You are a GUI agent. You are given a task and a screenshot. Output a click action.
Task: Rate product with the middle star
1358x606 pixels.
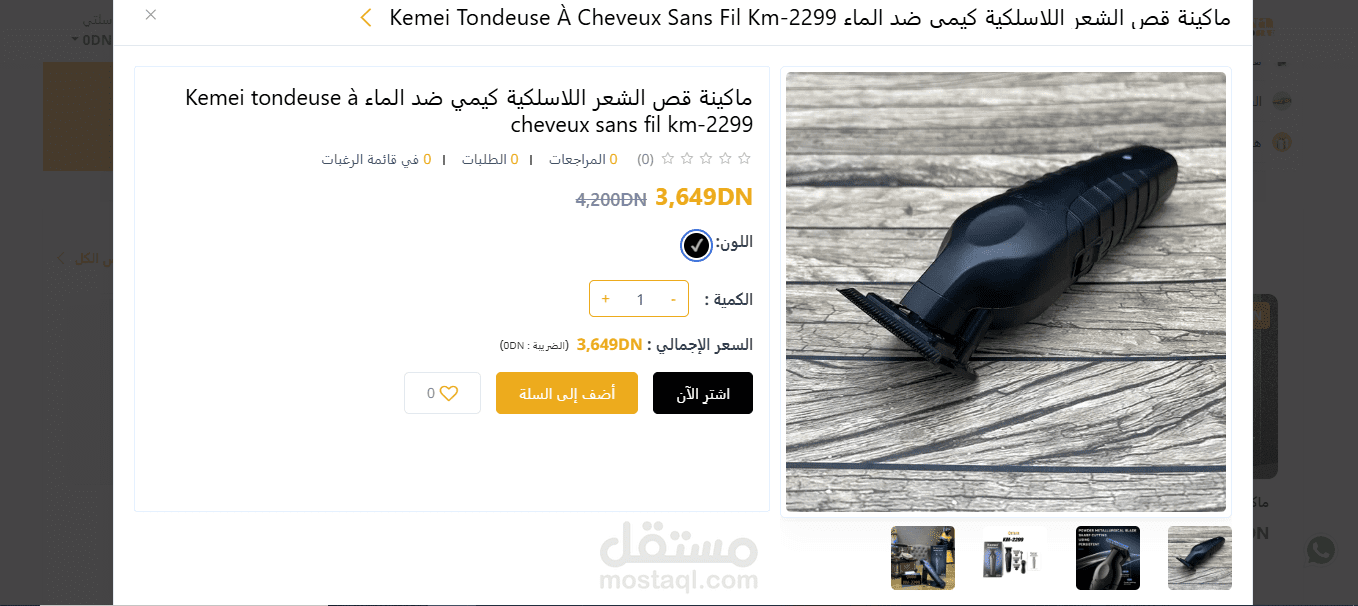pos(706,159)
